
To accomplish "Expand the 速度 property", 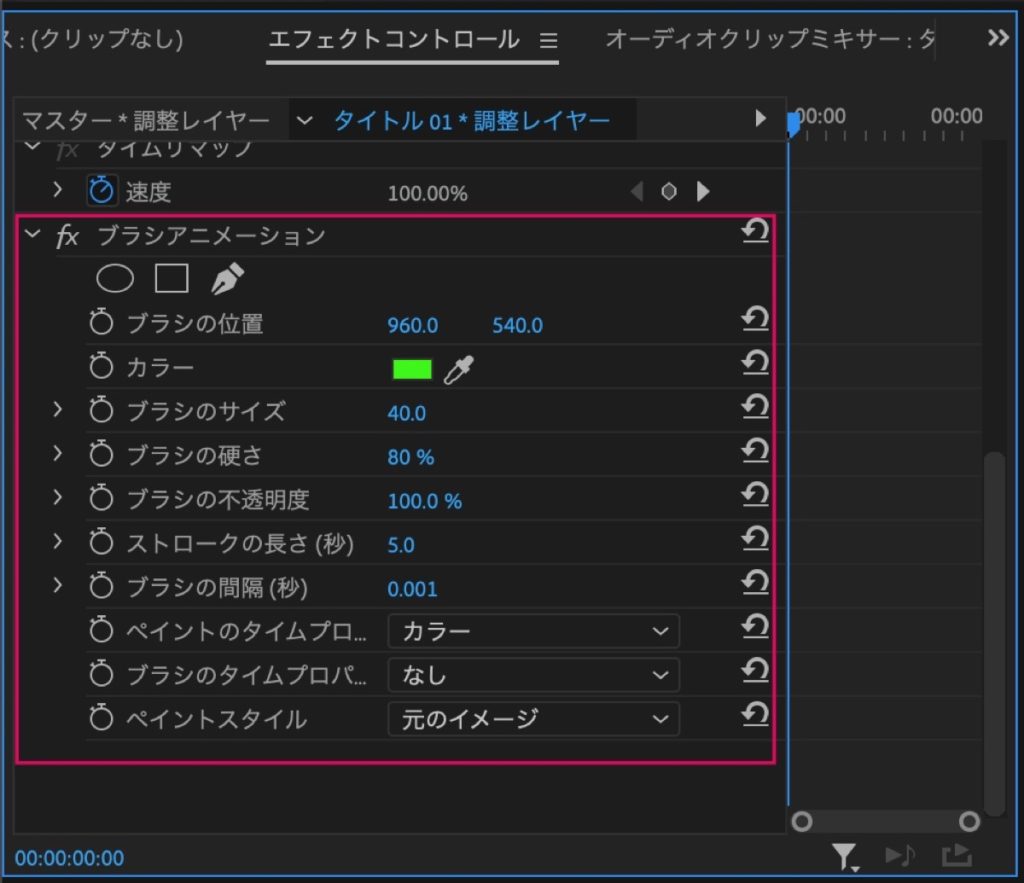I will point(57,190).
